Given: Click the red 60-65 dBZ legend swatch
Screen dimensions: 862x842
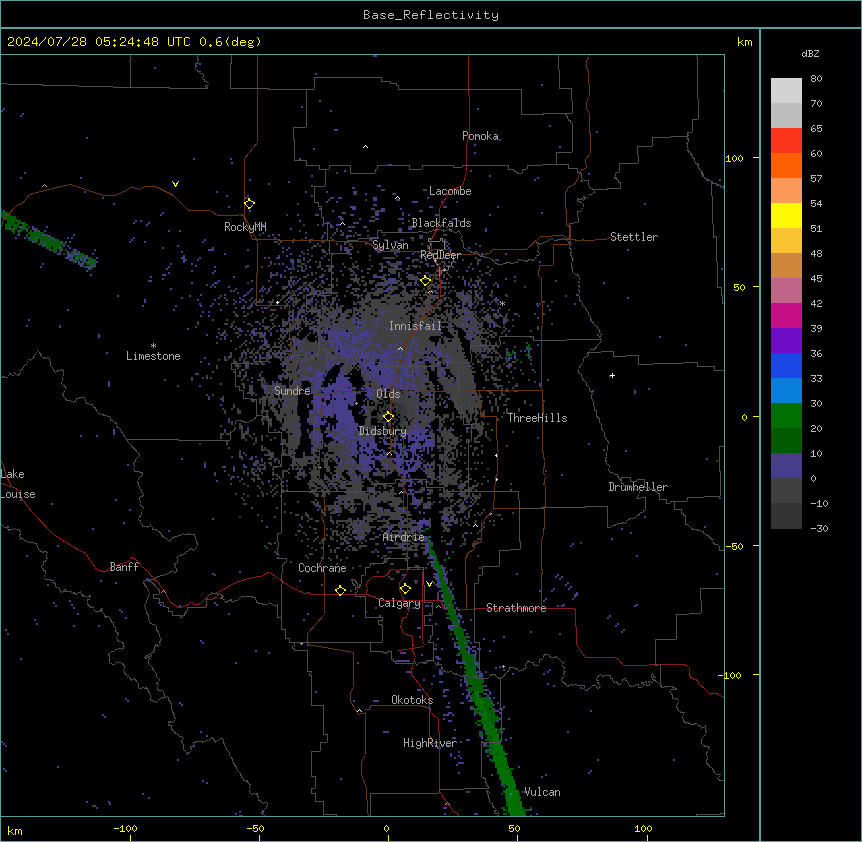Looking at the screenshot, I should 786,141.
